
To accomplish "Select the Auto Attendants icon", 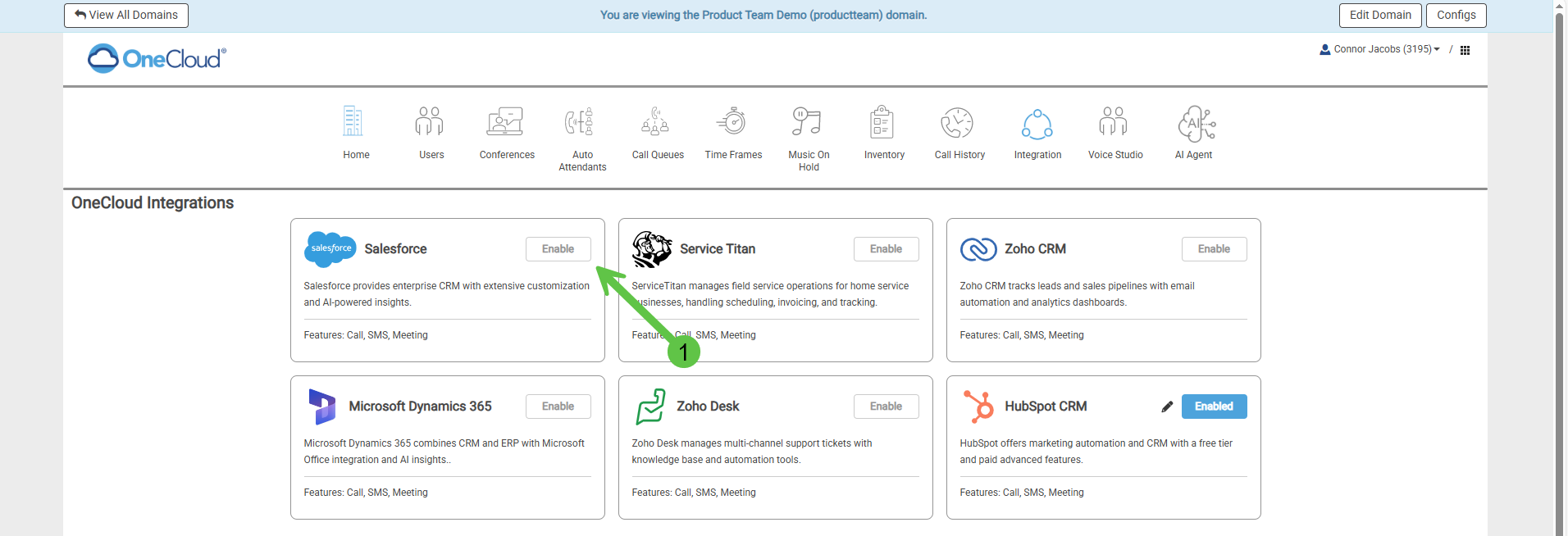I will click(x=581, y=123).
